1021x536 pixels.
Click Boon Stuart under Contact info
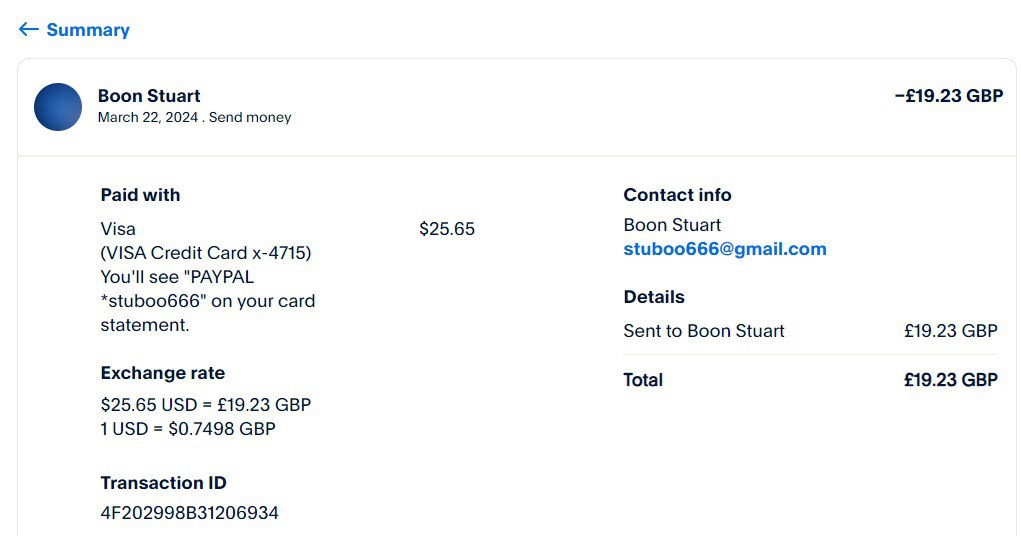(672, 225)
